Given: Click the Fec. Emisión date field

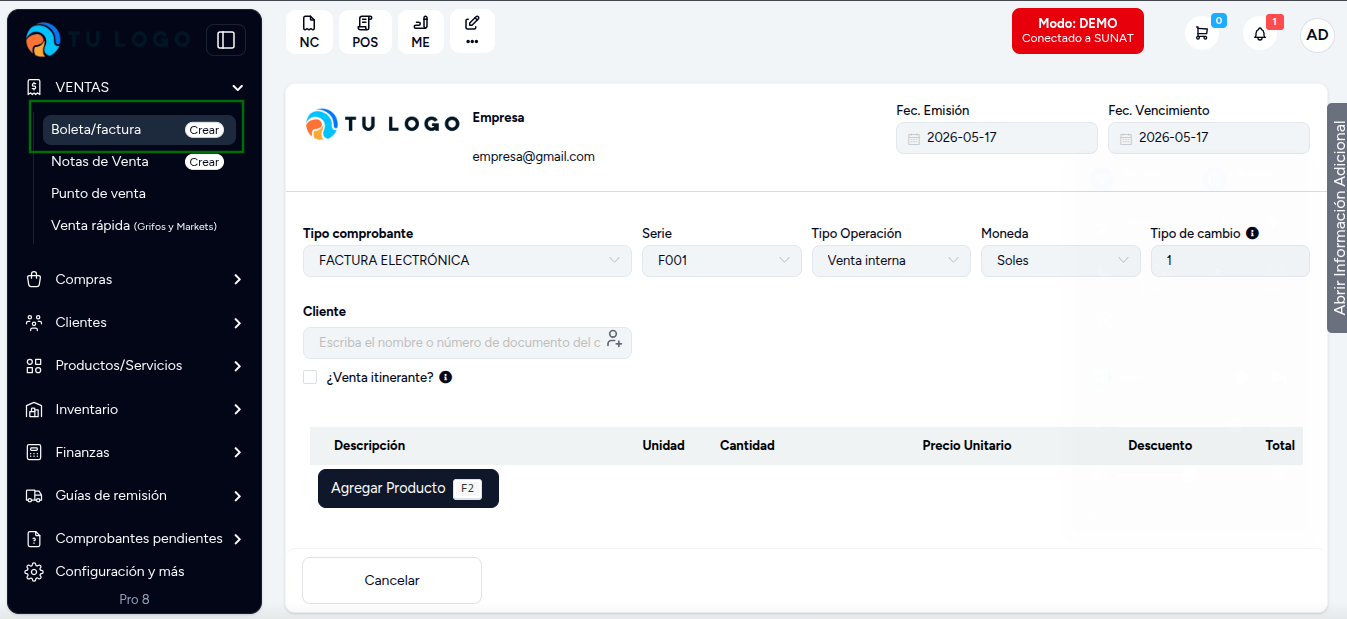Looking at the screenshot, I should coord(997,138).
